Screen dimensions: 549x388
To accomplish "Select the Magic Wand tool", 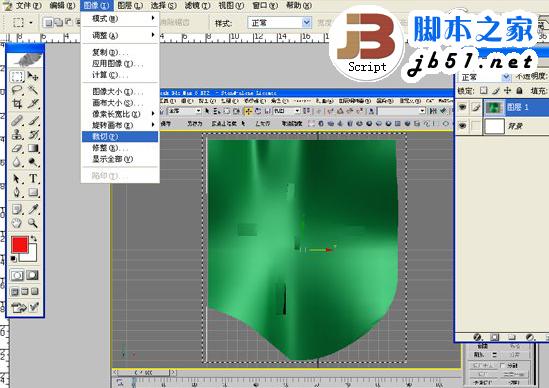I will click(x=33, y=90).
